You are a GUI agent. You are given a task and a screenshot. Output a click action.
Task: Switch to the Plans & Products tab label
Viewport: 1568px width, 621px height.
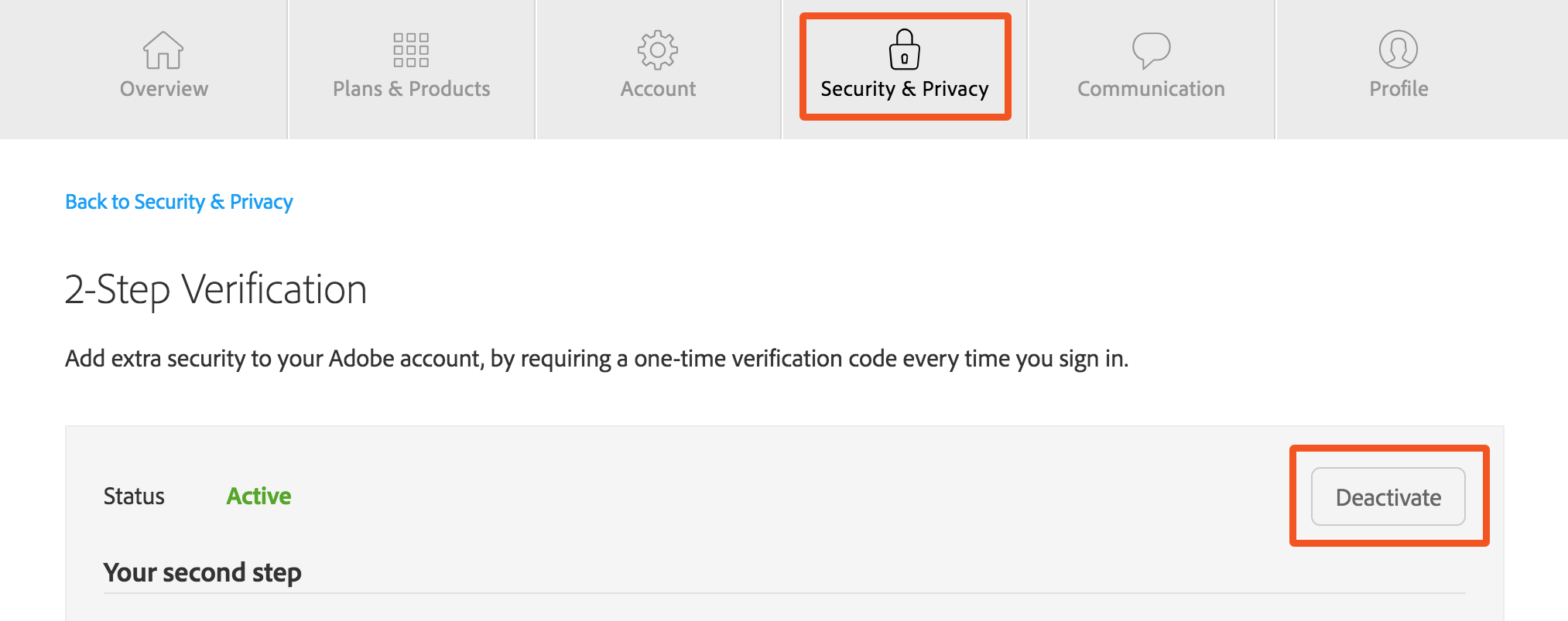412,89
